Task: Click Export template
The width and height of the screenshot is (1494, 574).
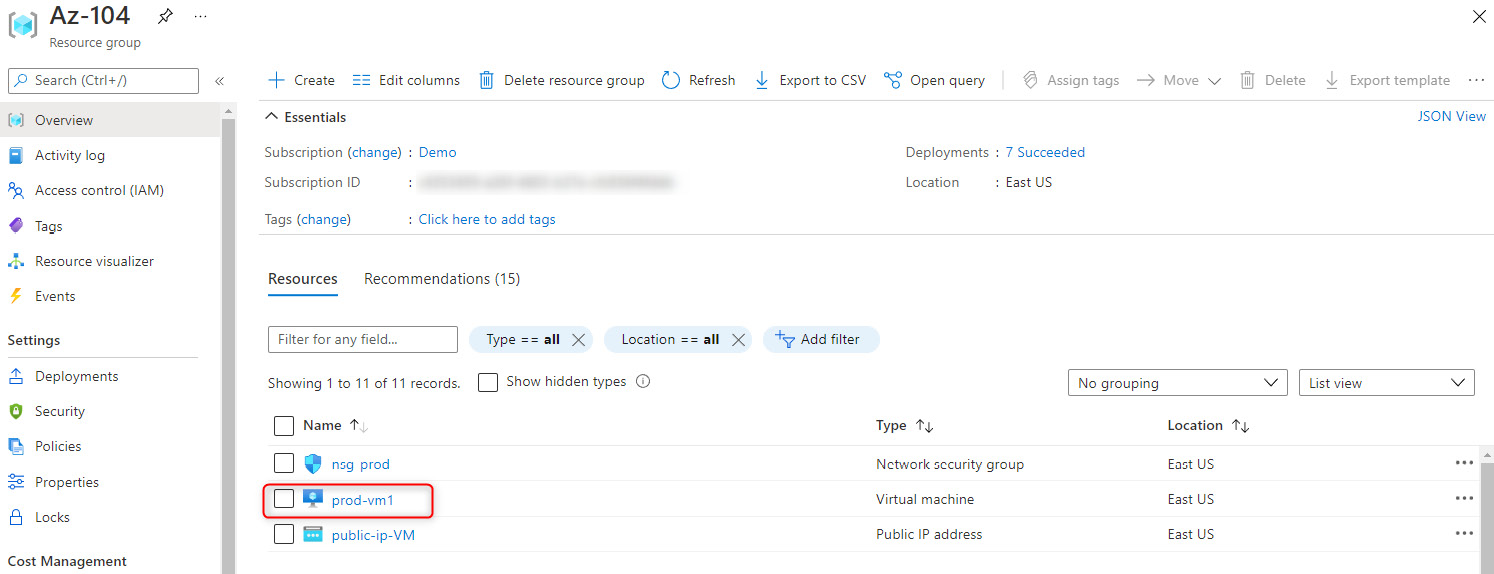Action: 1387,80
